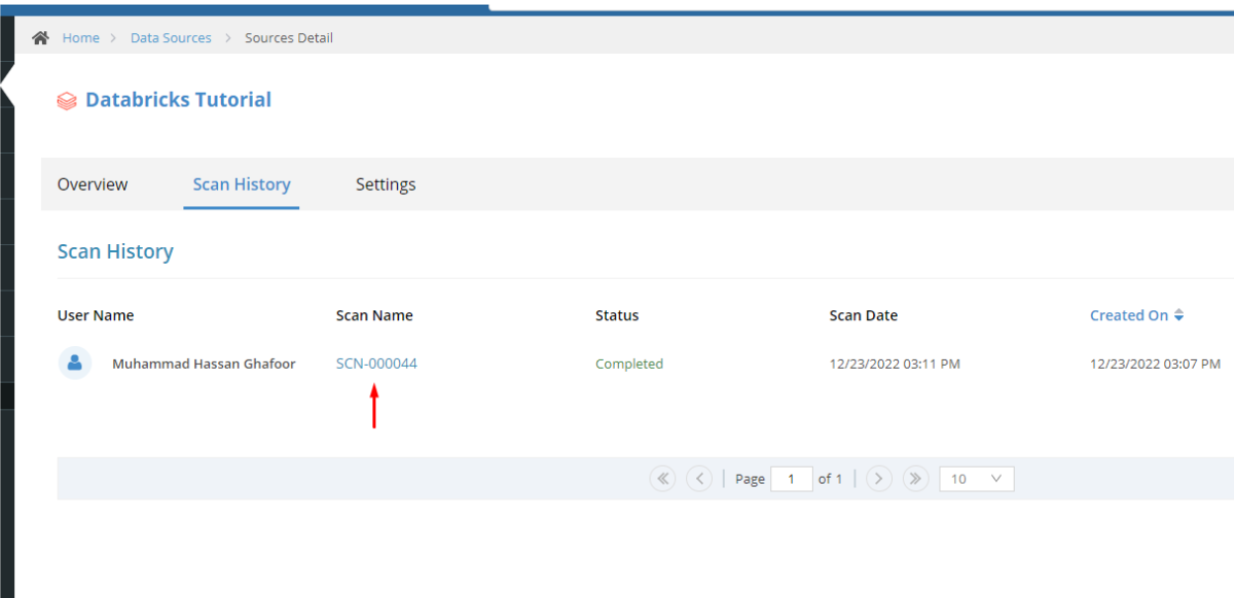
Task: Click the Created On sort arrows icon
Action: click(x=1179, y=315)
